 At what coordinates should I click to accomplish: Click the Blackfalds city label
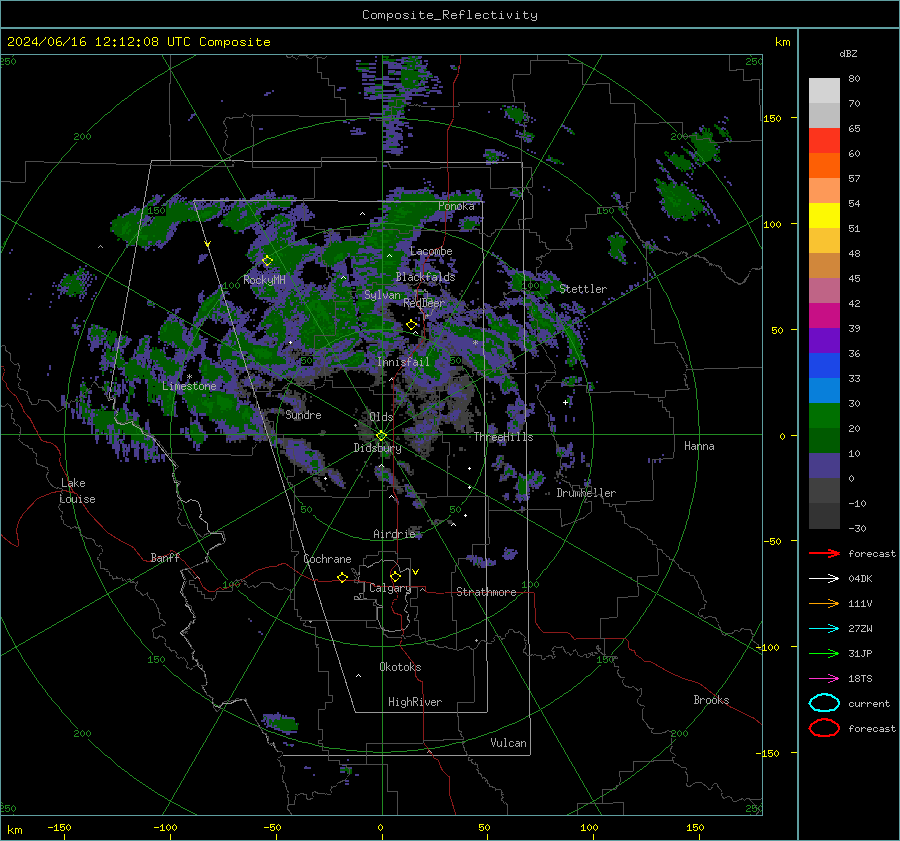click(x=425, y=277)
